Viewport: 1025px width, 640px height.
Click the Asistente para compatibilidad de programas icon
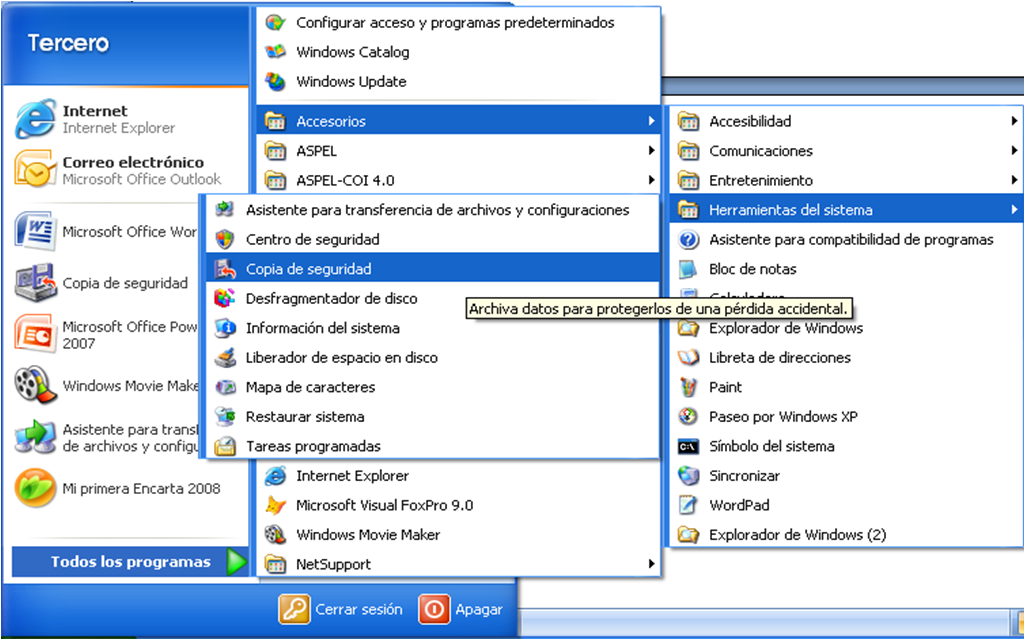[688, 239]
